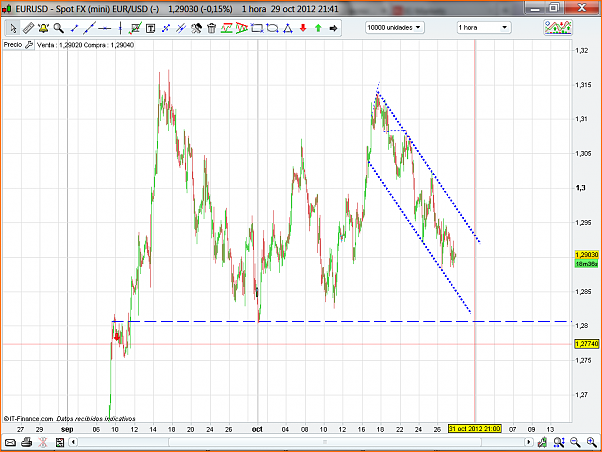Image resolution: width=602 pixels, height=452 pixels.
Task: Click the wrench next to Precio
Action: click(29, 45)
